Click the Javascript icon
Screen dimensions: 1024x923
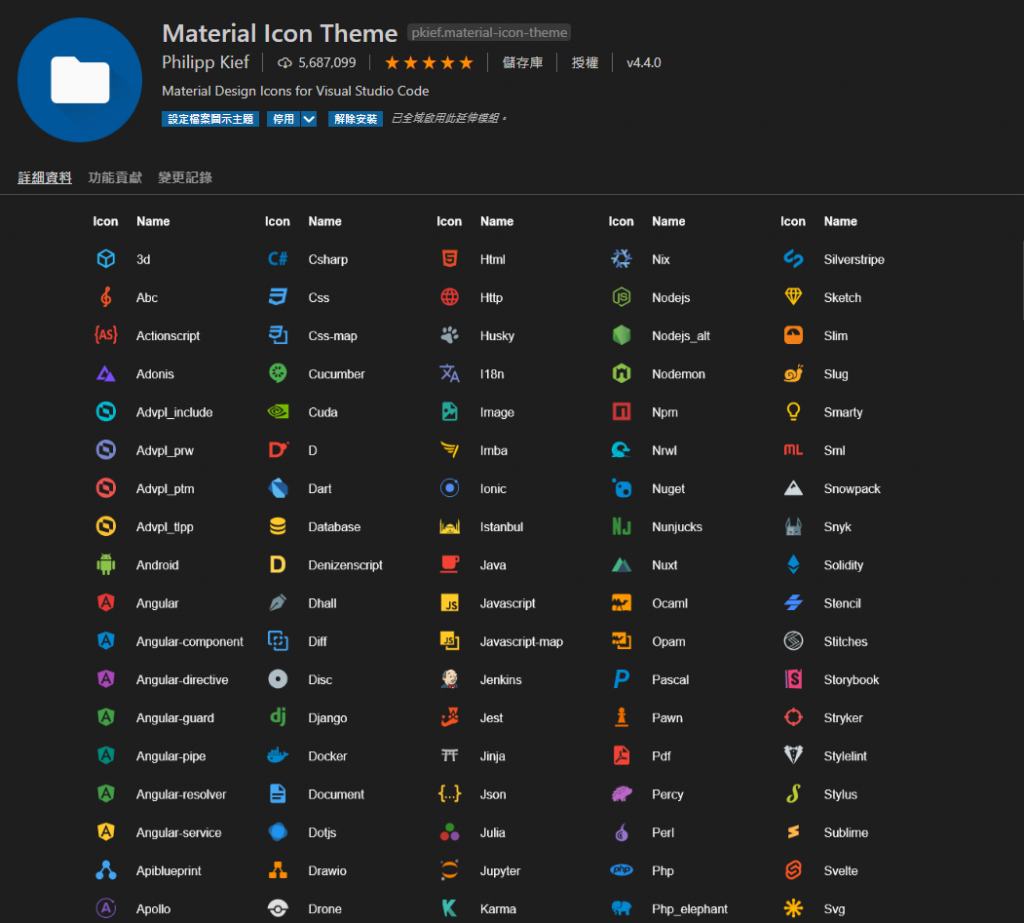[449, 602]
